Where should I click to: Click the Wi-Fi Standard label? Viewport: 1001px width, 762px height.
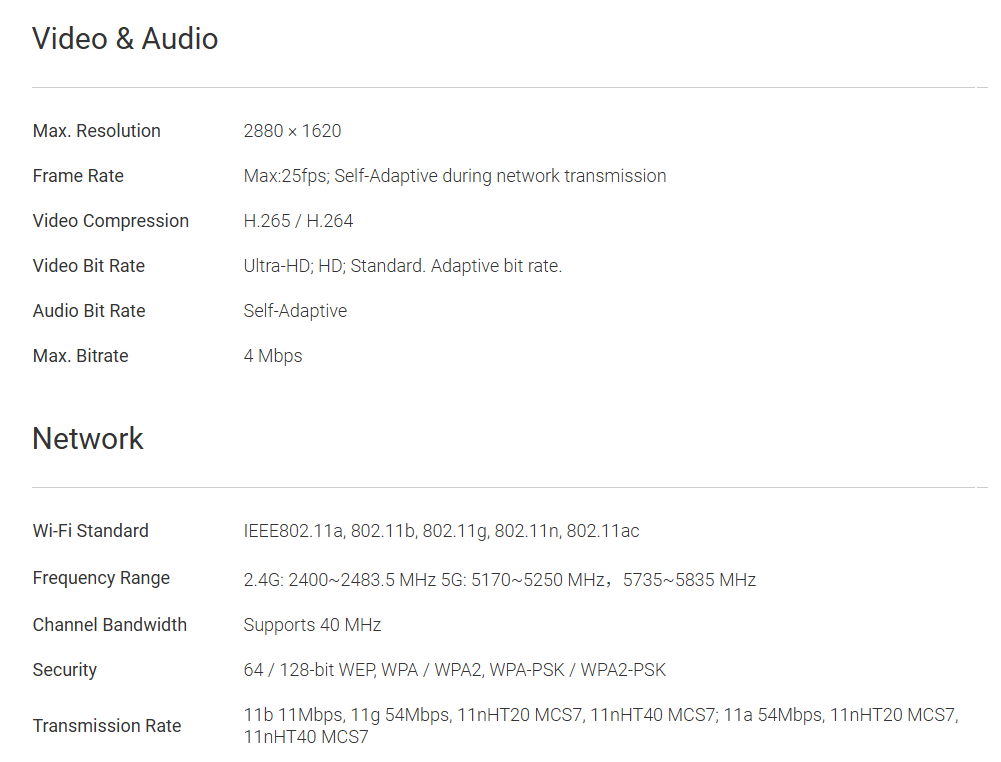coord(90,531)
